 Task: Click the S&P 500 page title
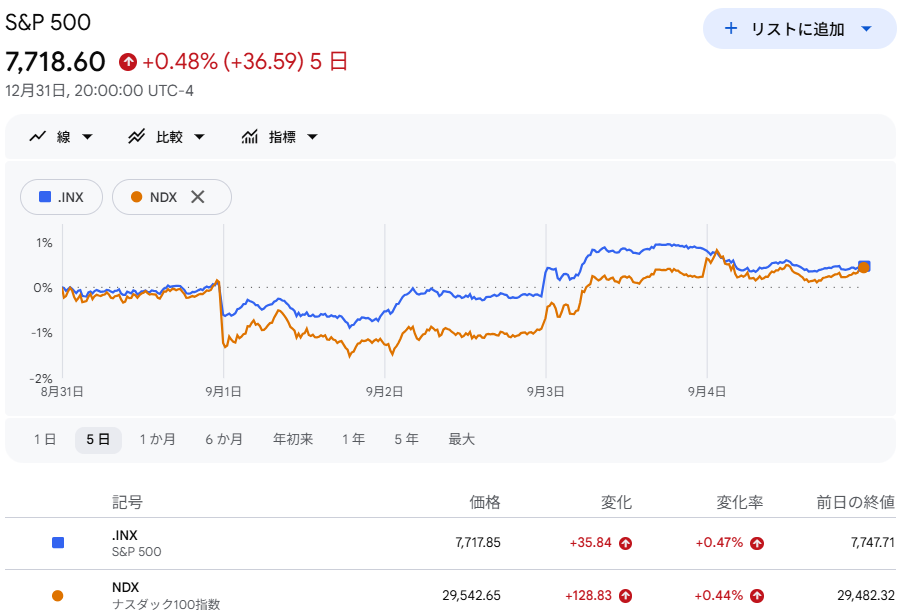[48, 23]
